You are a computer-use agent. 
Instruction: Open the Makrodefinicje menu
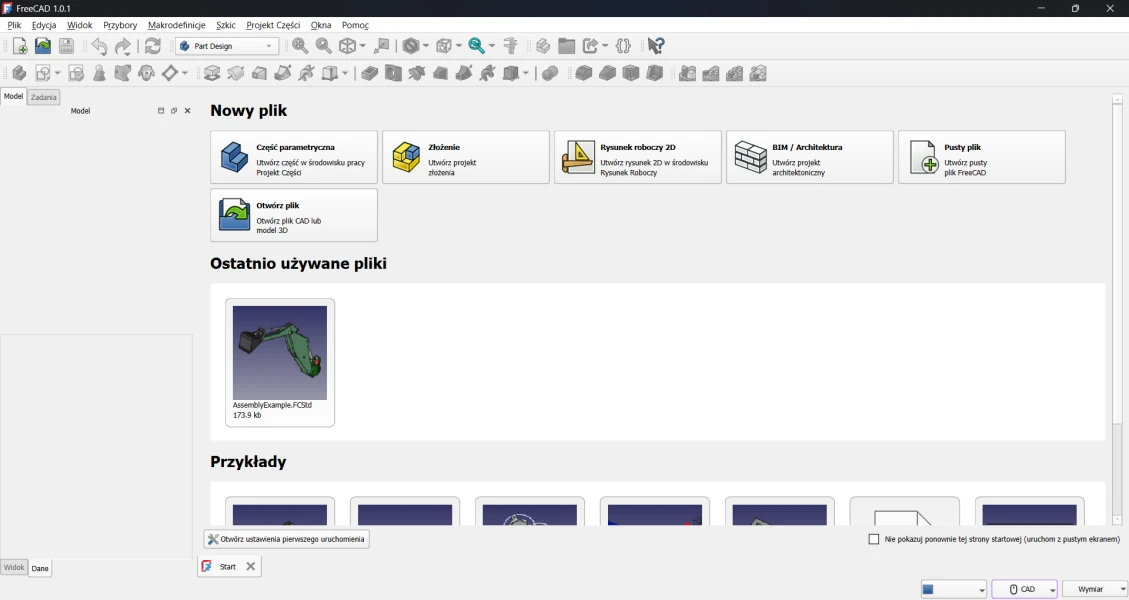pos(176,25)
